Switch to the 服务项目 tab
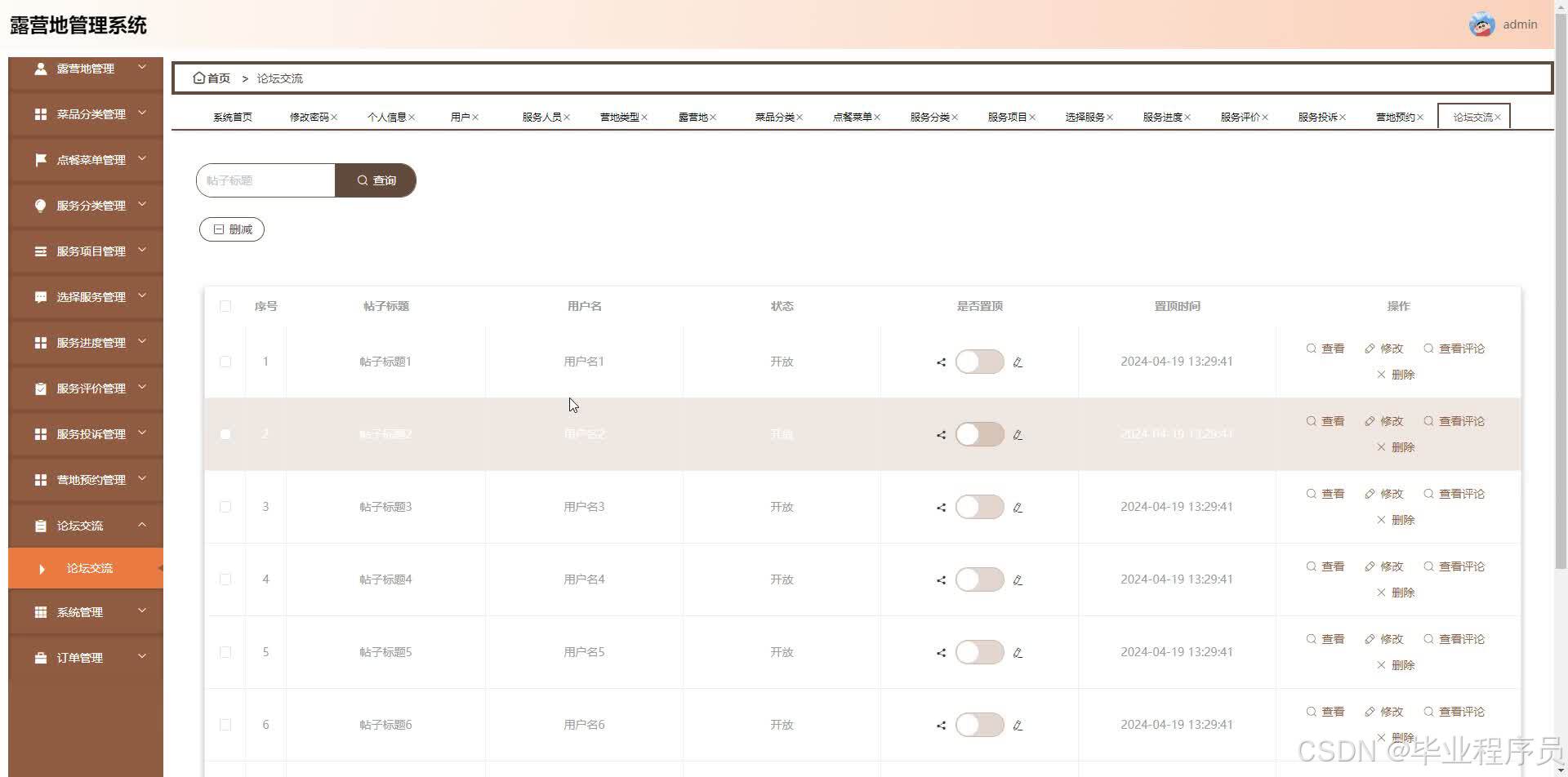 (x=1007, y=118)
